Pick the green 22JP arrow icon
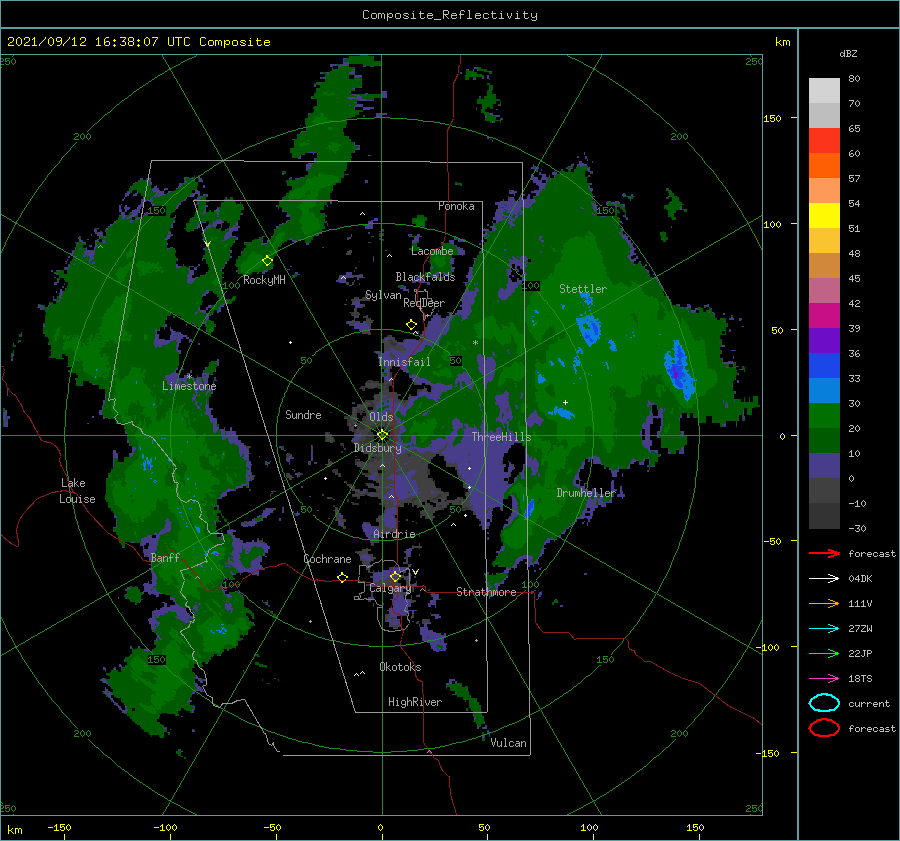This screenshot has height=841, width=900. click(824, 653)
